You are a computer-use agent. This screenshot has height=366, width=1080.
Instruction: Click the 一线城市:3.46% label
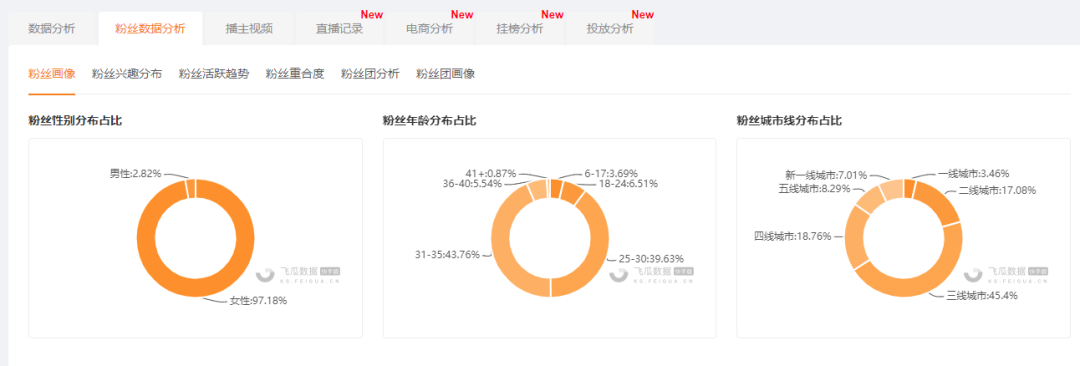click(973, 174)
